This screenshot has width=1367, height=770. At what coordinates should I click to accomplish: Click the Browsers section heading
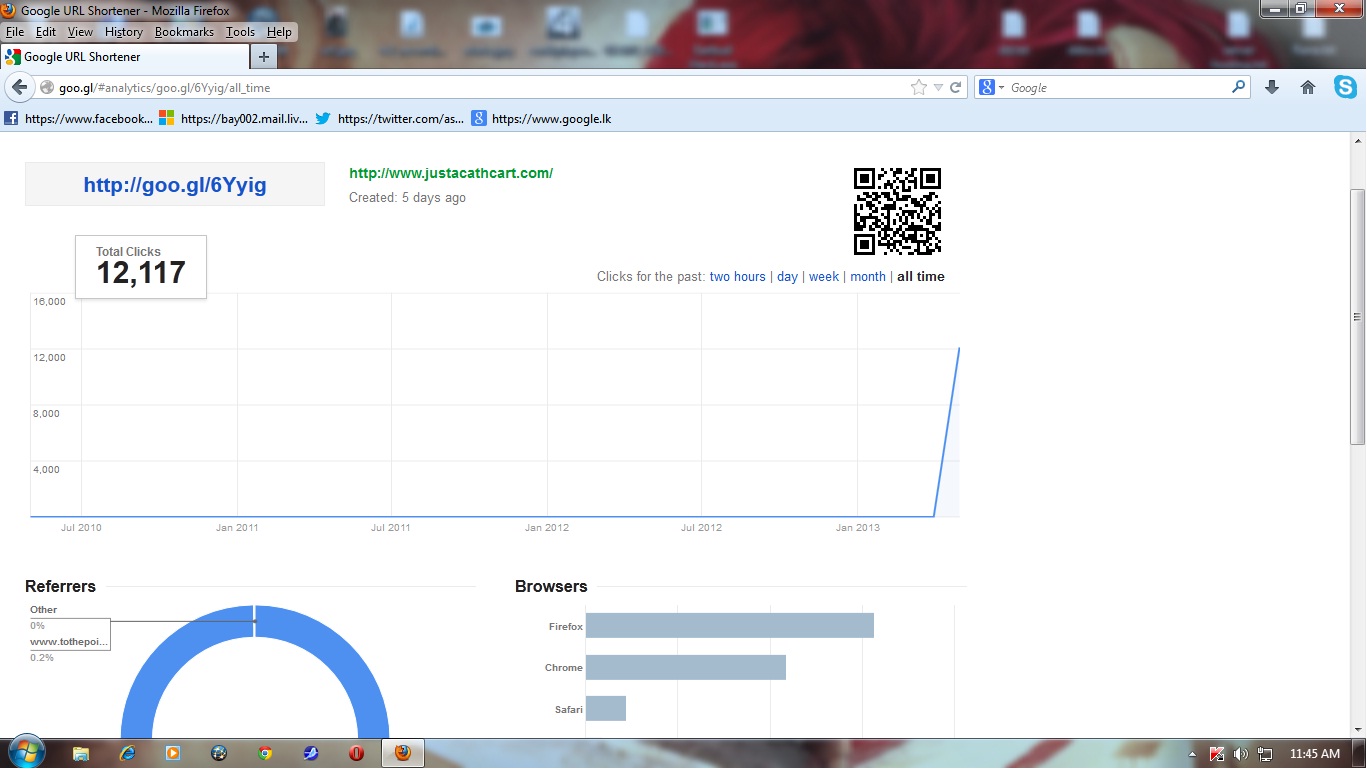(551, 587)
